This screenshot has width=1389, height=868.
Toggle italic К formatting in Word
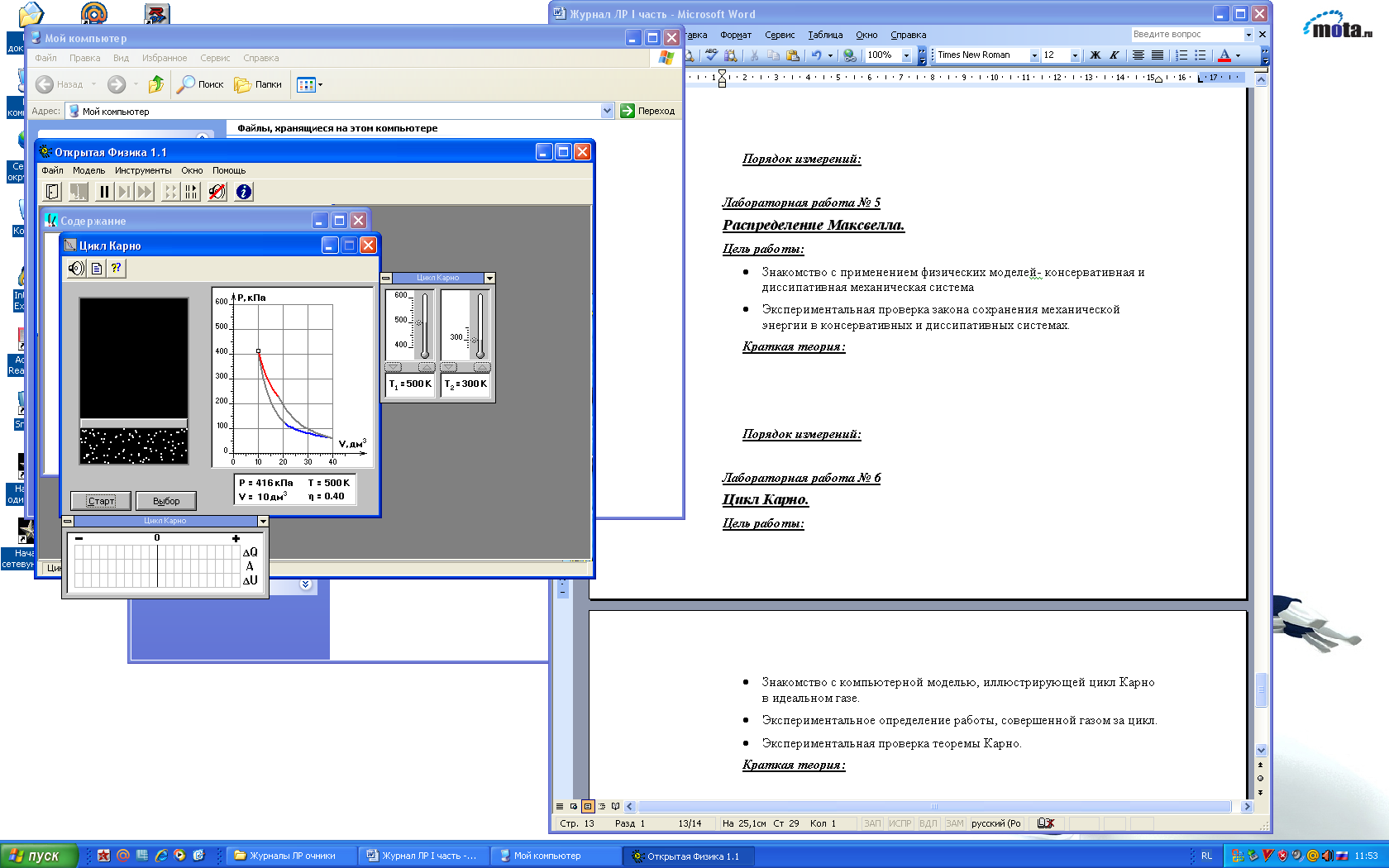[1114, 55]
